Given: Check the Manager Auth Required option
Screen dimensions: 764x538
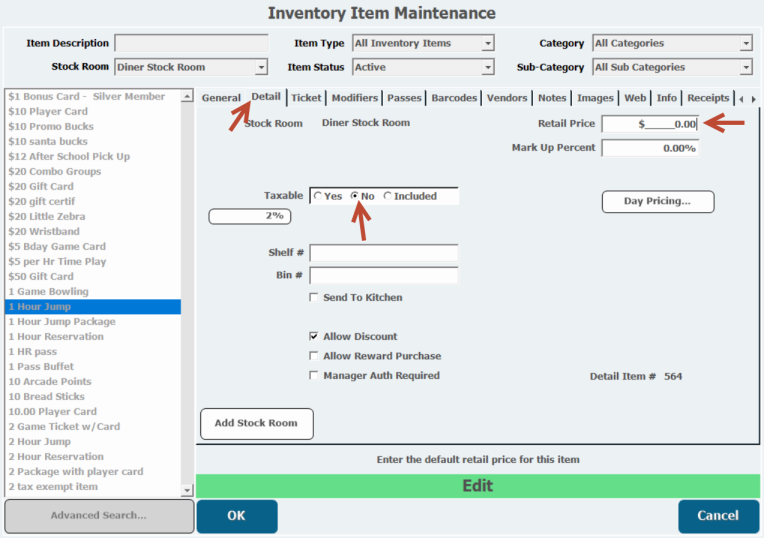Looking at the screenshot, I should click(315, 376).
